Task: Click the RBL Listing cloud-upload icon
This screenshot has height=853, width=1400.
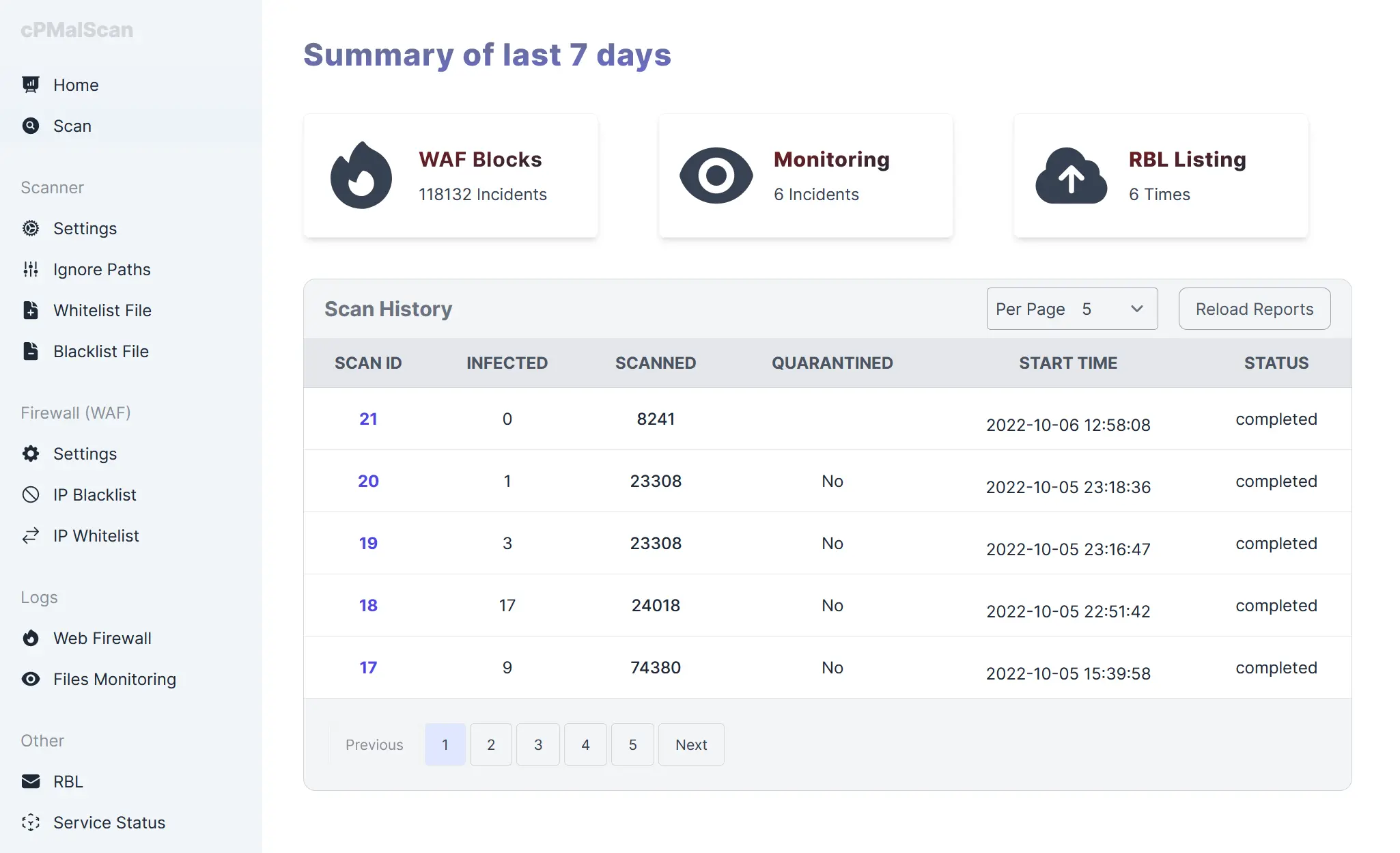Action: point(1071,176)
